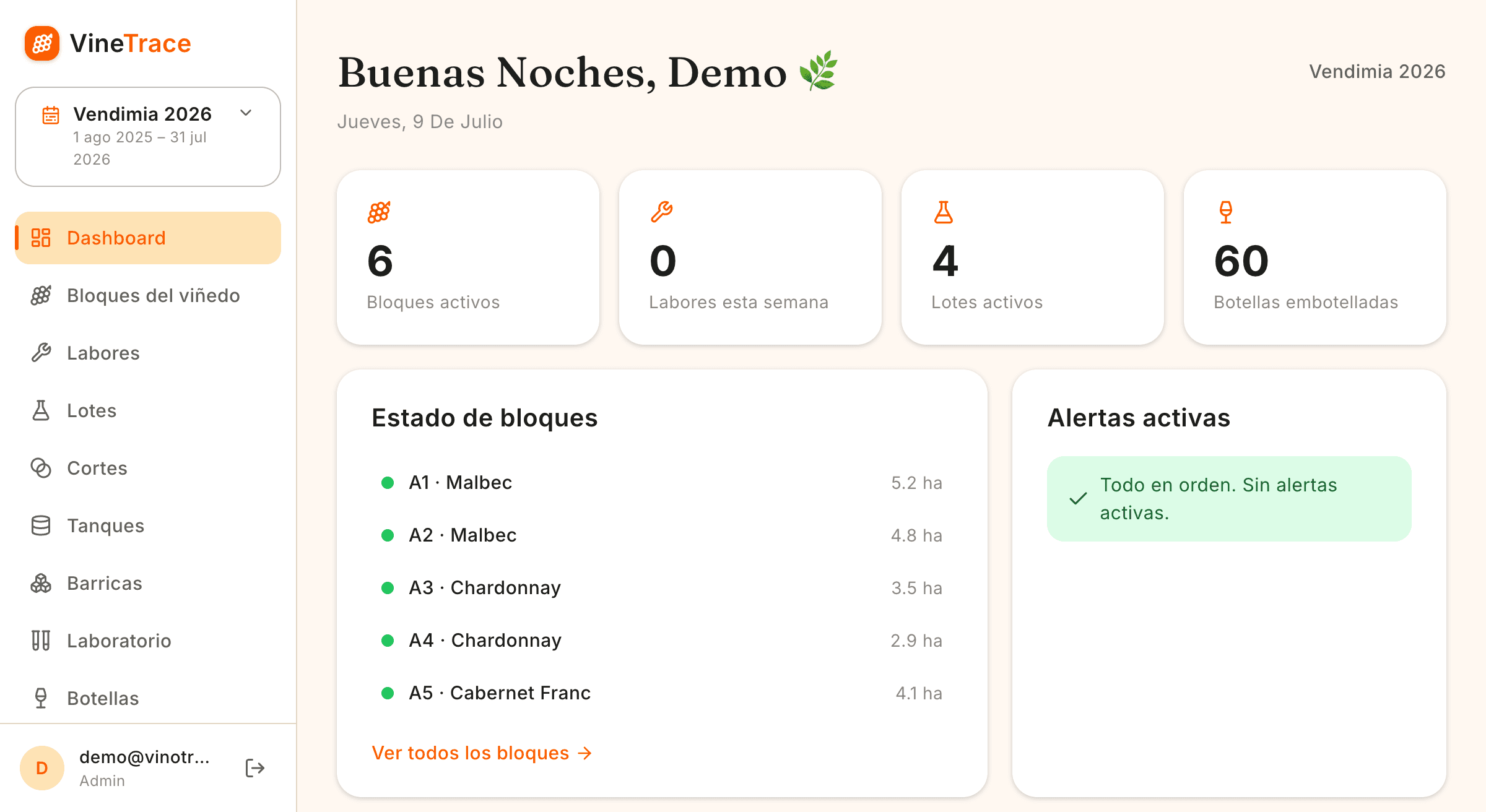The image size is (1486, 812).
Task: Select the A1 · Malbec block row
Action: (x=662, y=483)
